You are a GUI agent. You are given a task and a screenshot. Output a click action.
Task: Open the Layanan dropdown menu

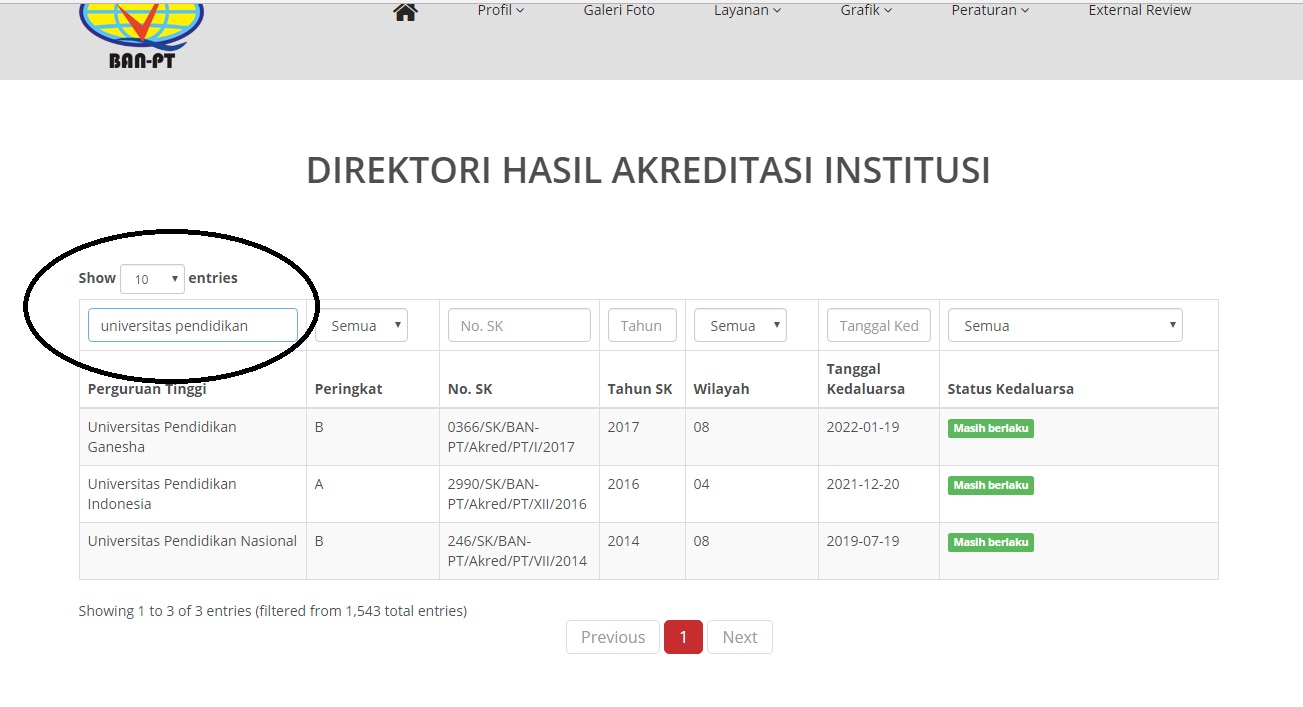746,10
